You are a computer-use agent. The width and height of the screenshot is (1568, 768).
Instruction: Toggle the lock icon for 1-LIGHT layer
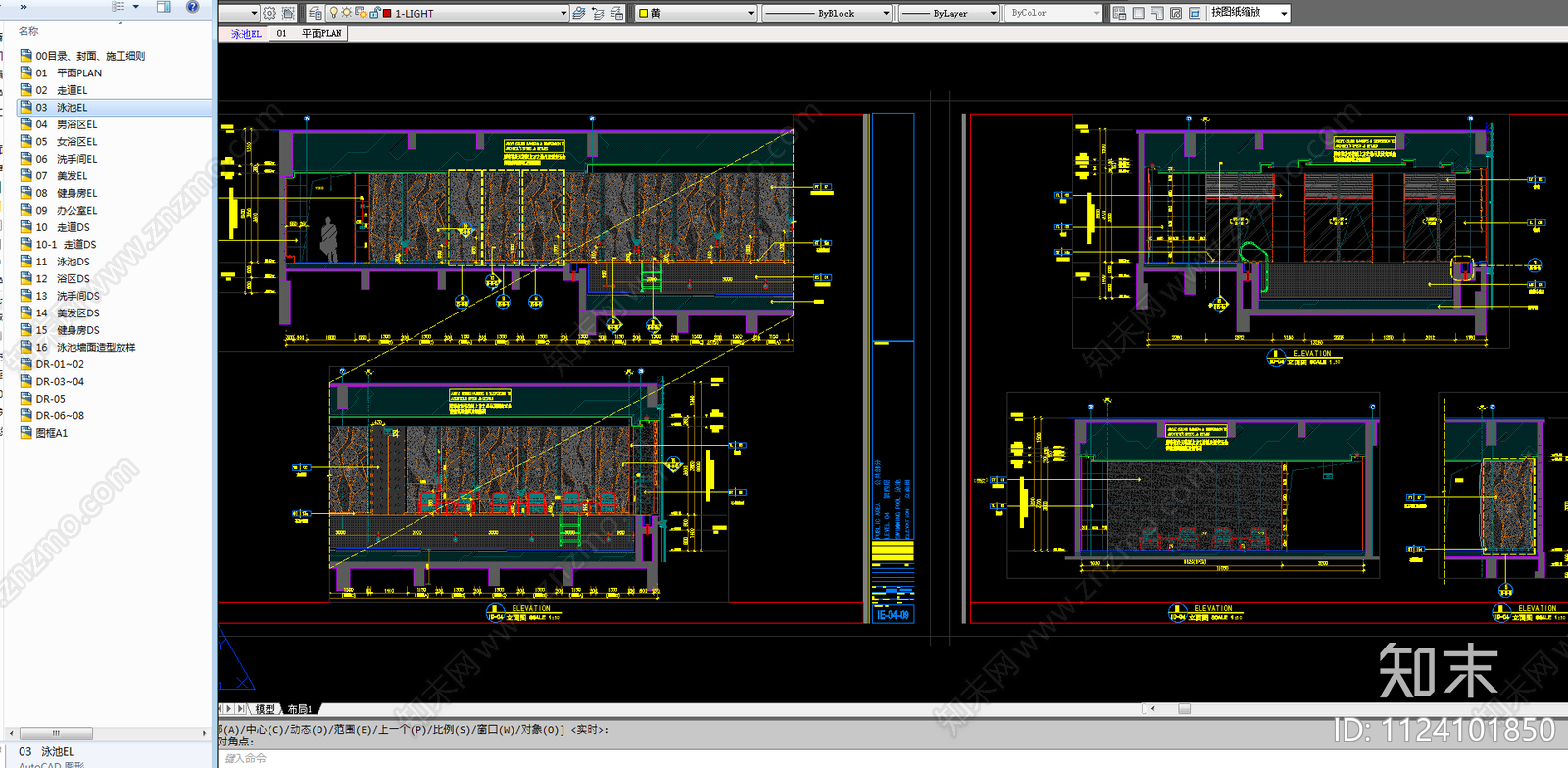pyautogui.click(x=375, y=13)
